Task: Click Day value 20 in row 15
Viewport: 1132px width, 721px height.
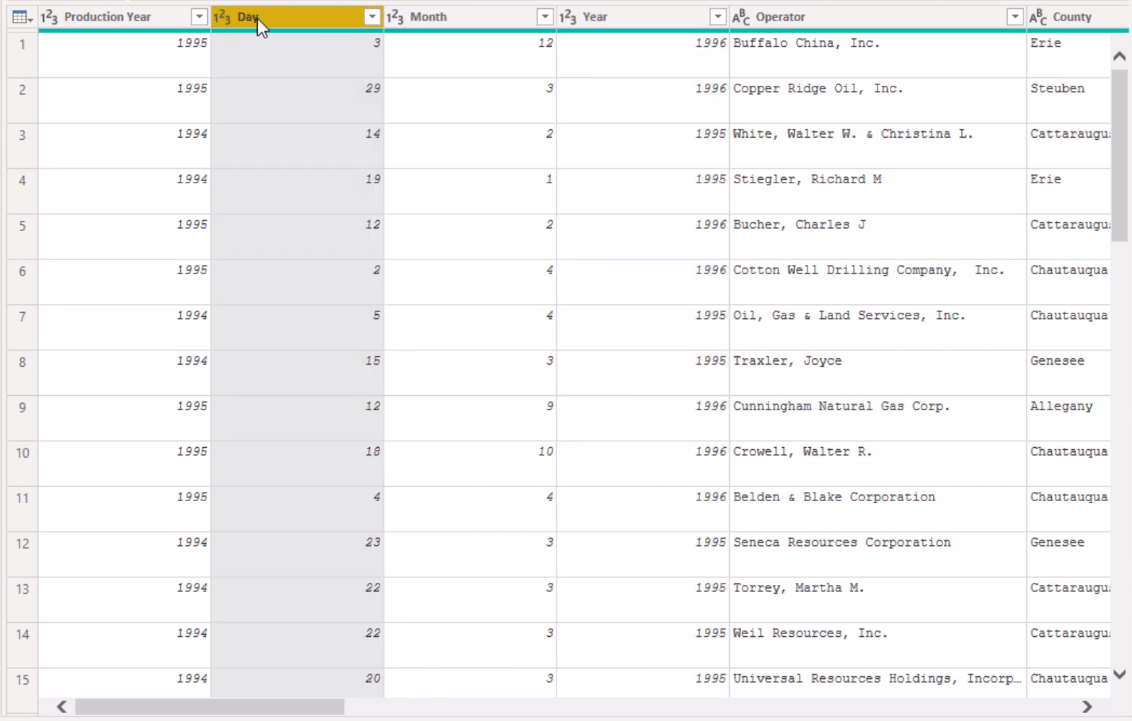Action: 297,683
